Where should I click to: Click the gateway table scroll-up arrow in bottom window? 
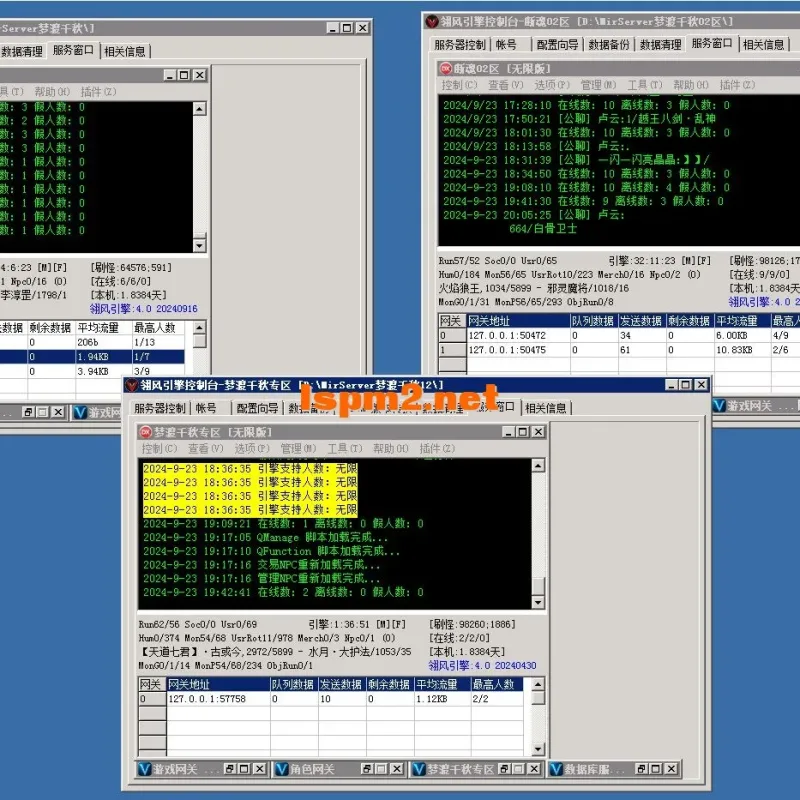[x=538, y=684]
